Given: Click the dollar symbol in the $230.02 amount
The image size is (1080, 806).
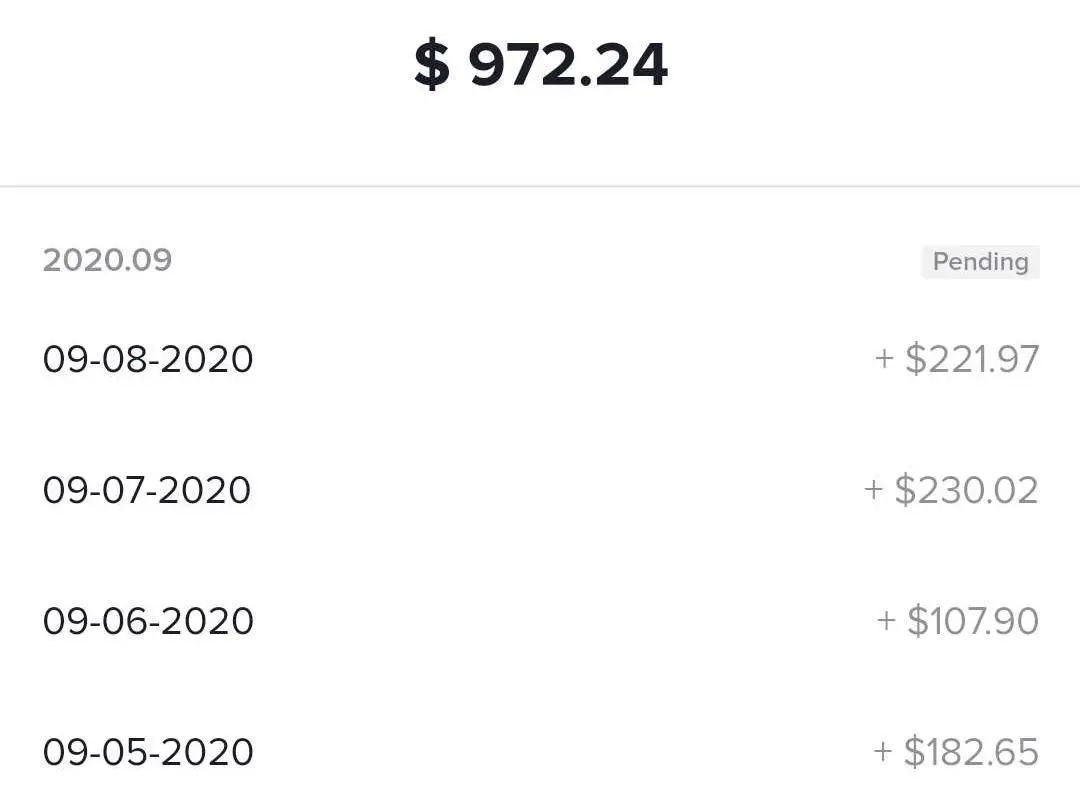Looking at the screenshot, I should pyautogui.click(x=905, y=490).
